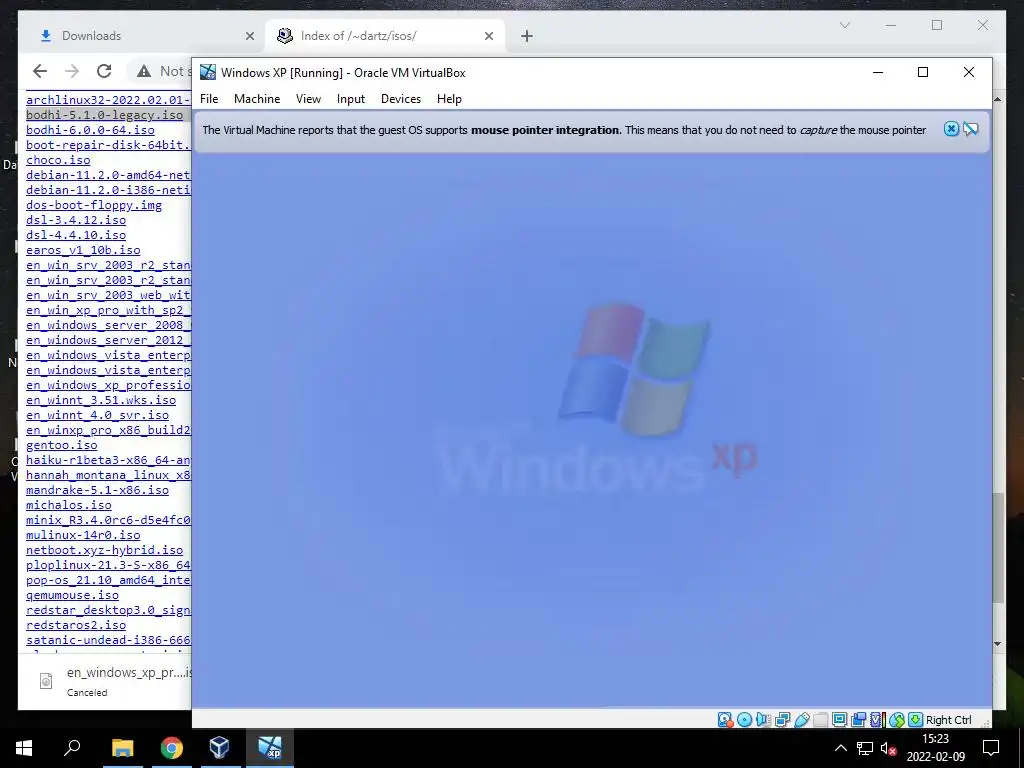Click the keyboard capture indicator beside Right Ctrl
The image size is (1024, 768).
pyautogui.click(x=916, y=720)
